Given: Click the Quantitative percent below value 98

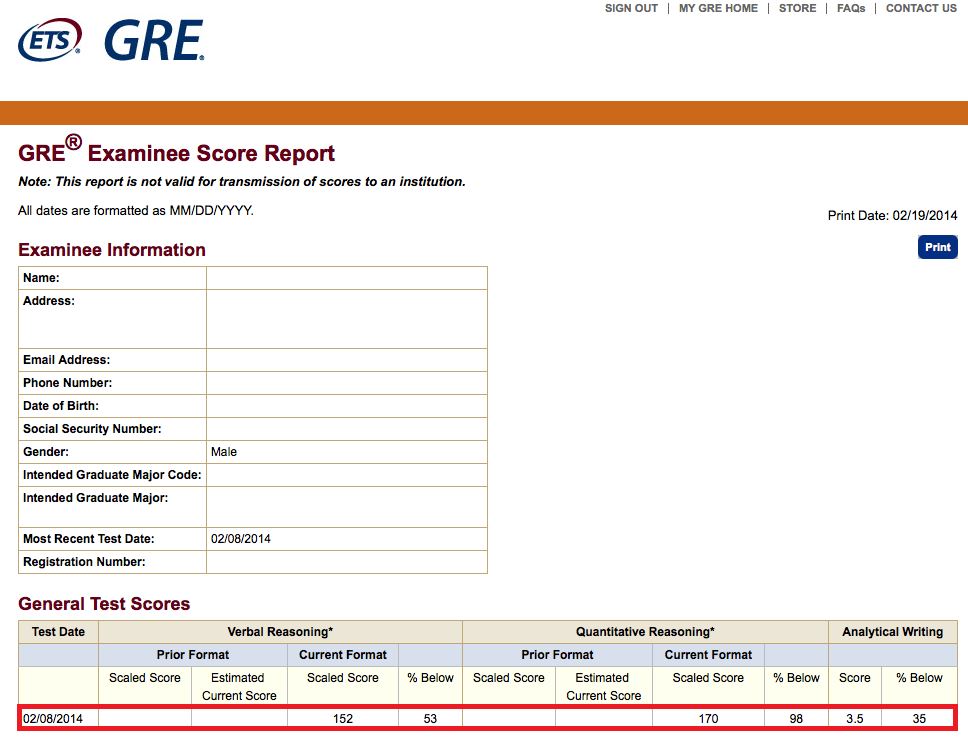Looking at the screenshot, I should click(796, 719).
